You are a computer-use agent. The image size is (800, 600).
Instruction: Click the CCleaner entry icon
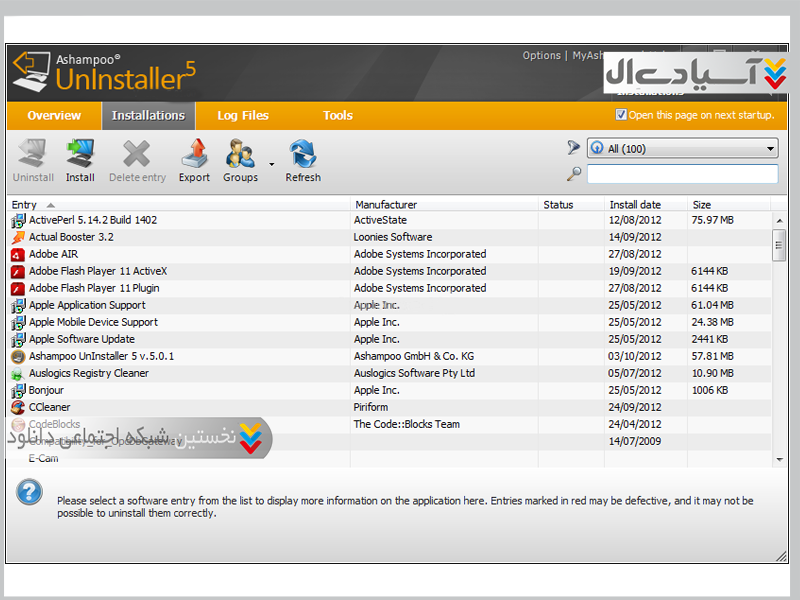[18, 408]
